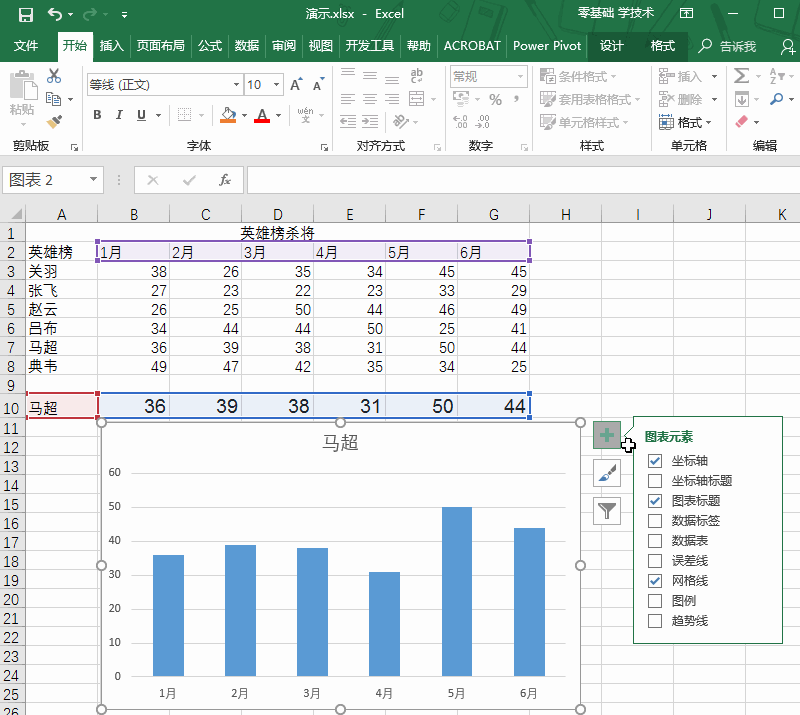Screen dimensions: 800x715
Task: Enable the 数据标签 checkbox
Action: click(655, 521)
